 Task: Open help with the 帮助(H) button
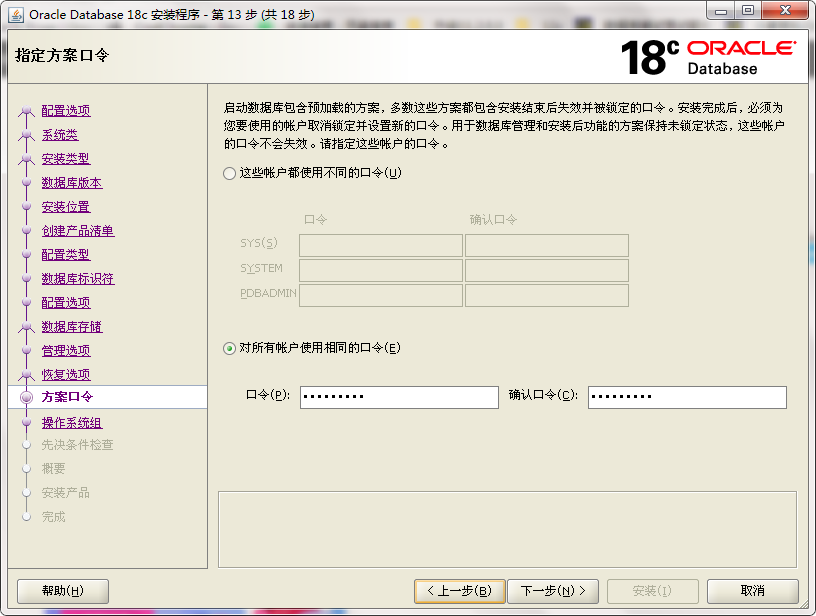pos(63,591)
